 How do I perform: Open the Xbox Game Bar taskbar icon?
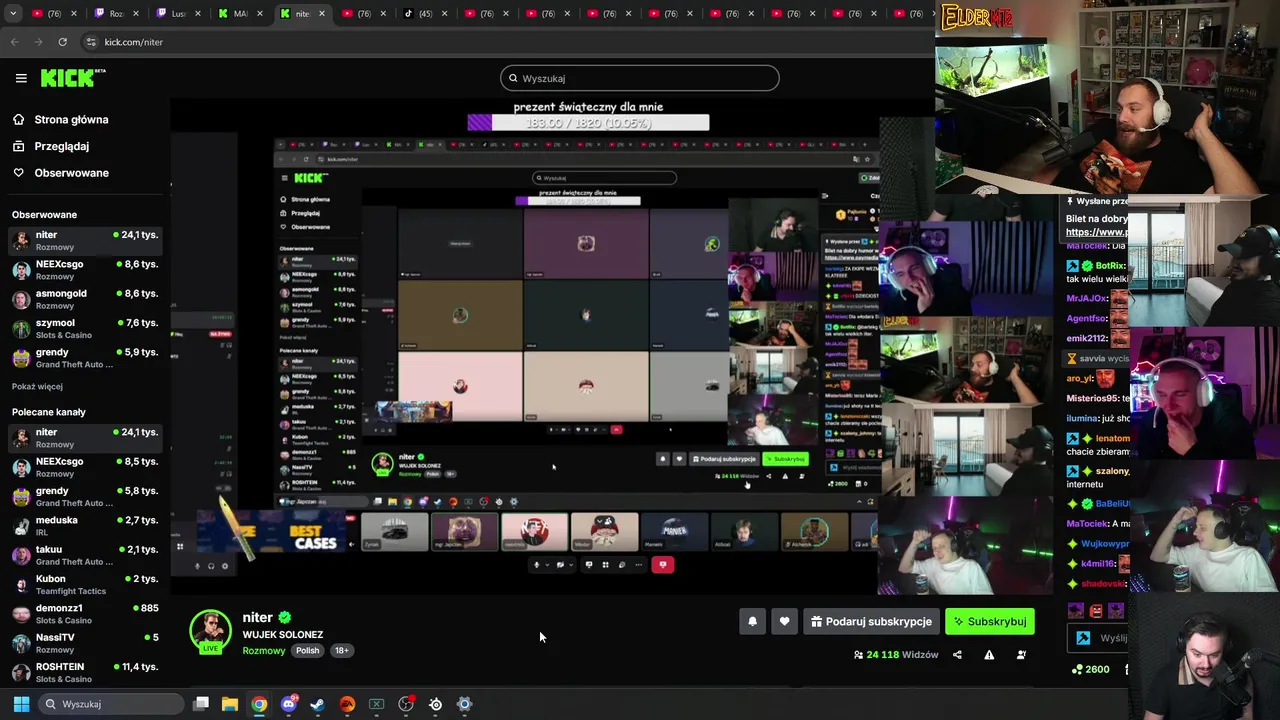tap(377, 704)
